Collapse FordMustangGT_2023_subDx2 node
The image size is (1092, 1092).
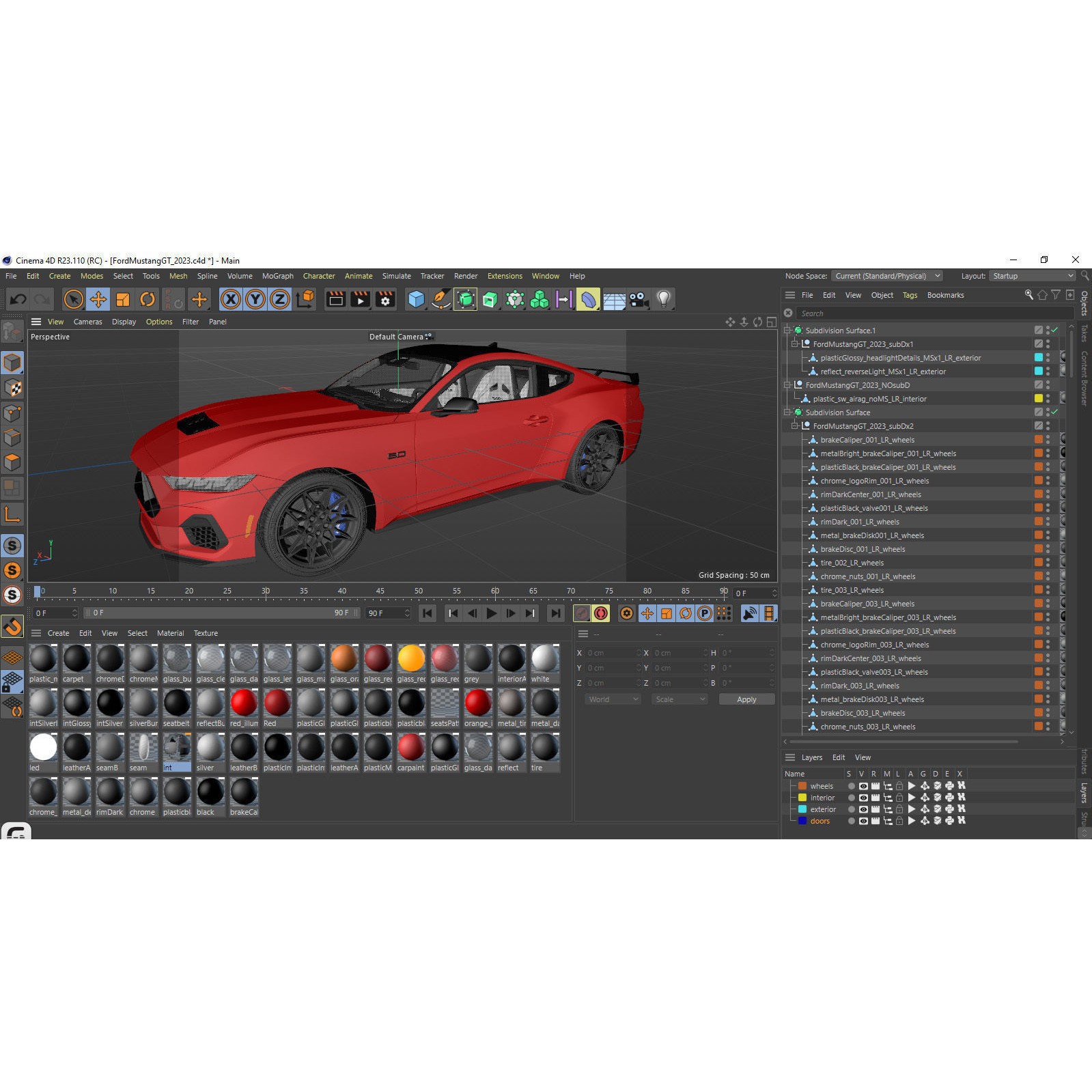(x=795, y=426)
